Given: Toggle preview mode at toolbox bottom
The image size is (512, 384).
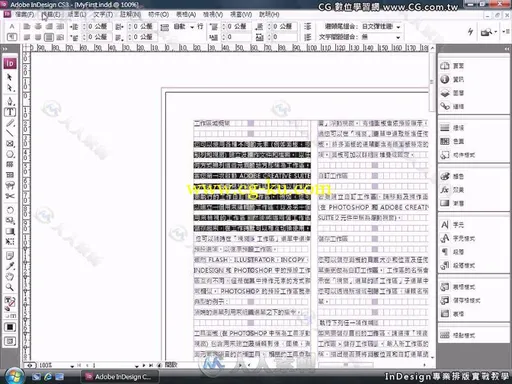Looking at the screenshot, I should [x=10, y=341].
